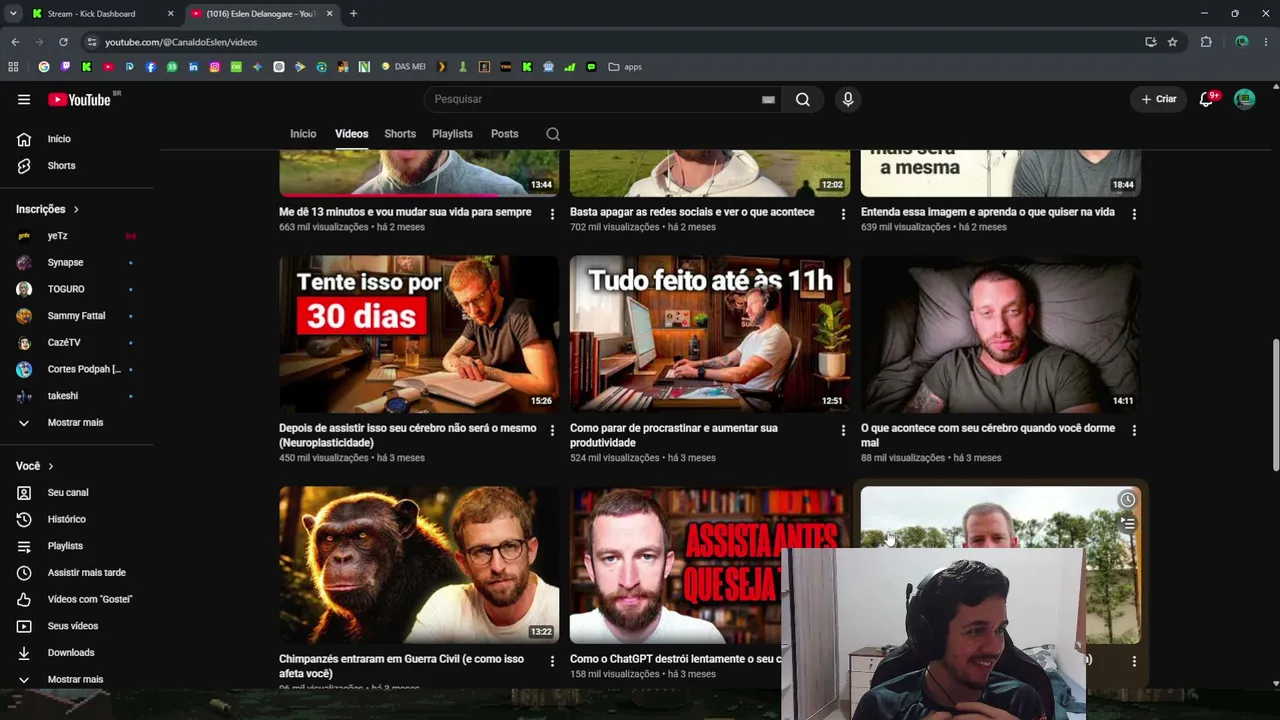
Task: Open the chimpanzee video thumbnail
Action: [x=419, y=565]
